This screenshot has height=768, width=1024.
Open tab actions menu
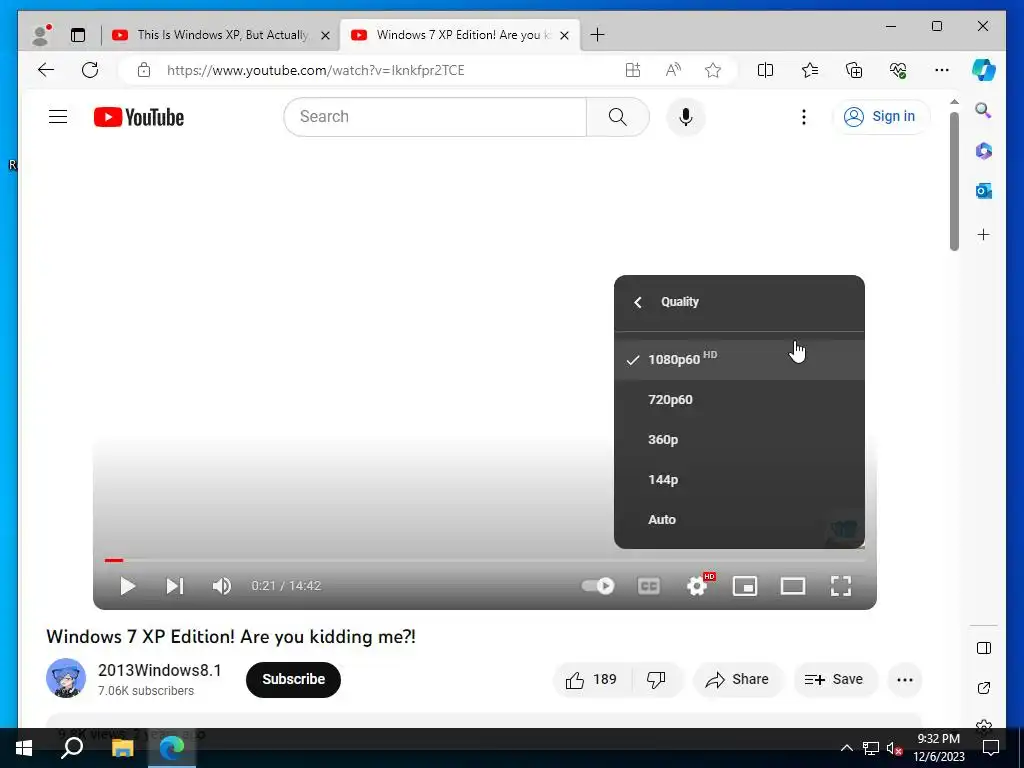point(78,35)
